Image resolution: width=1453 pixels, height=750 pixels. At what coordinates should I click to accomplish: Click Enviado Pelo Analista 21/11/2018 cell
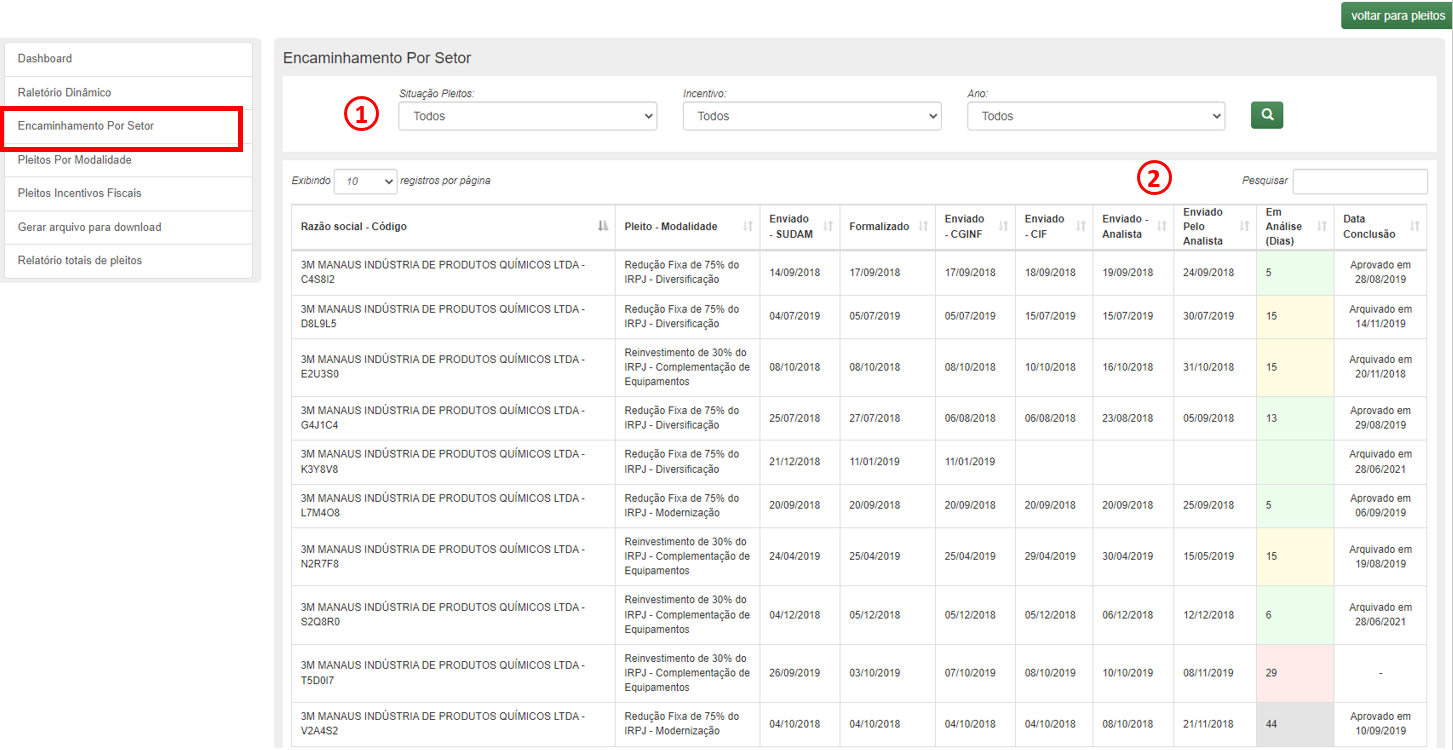pyautogui.click(x=1215, y=724)
